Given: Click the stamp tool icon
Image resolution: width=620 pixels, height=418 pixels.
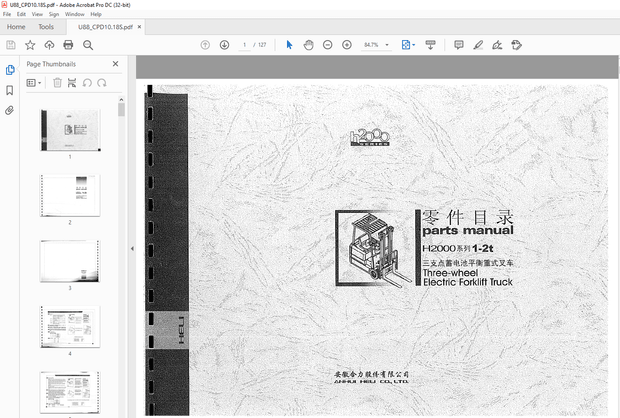Looking at the screenshot, I should pos(516,45).
